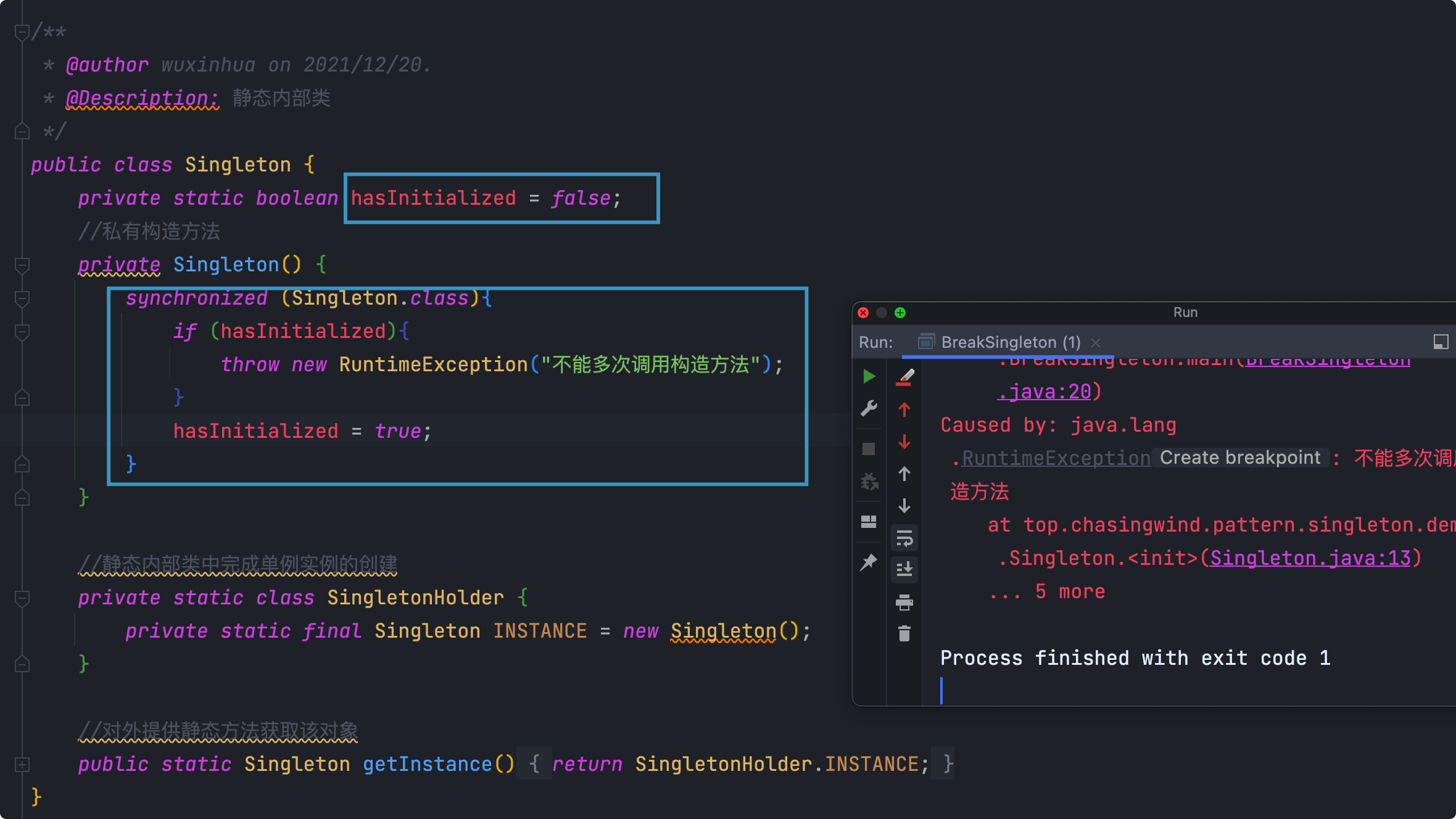1456x819 pixels.
Task: Click the print console output icon
Action: [x=904, y=602]
